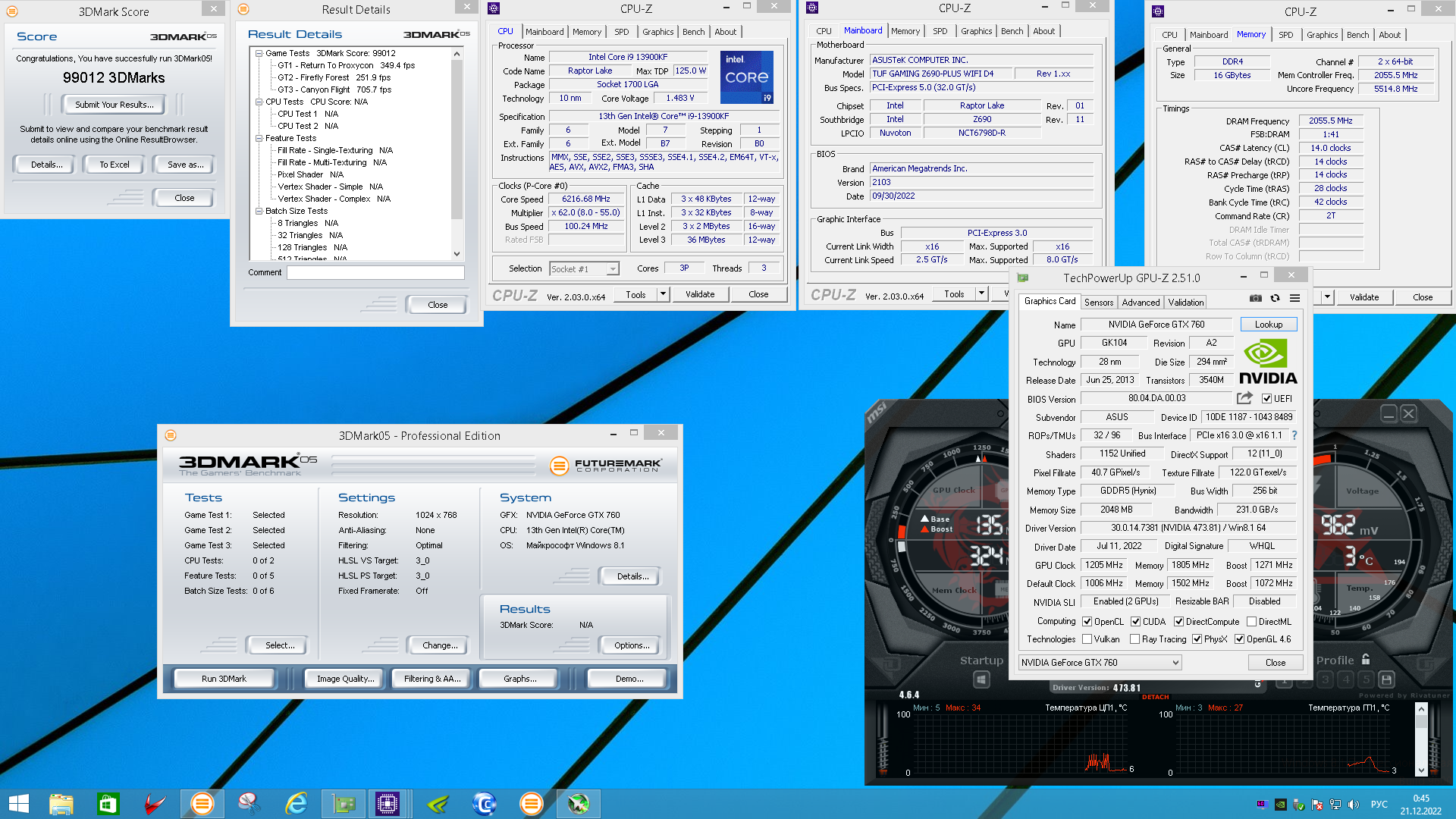Click Afterburner Windows startup icon
This screenshot has width=1456, height=819.
(981, 679)
